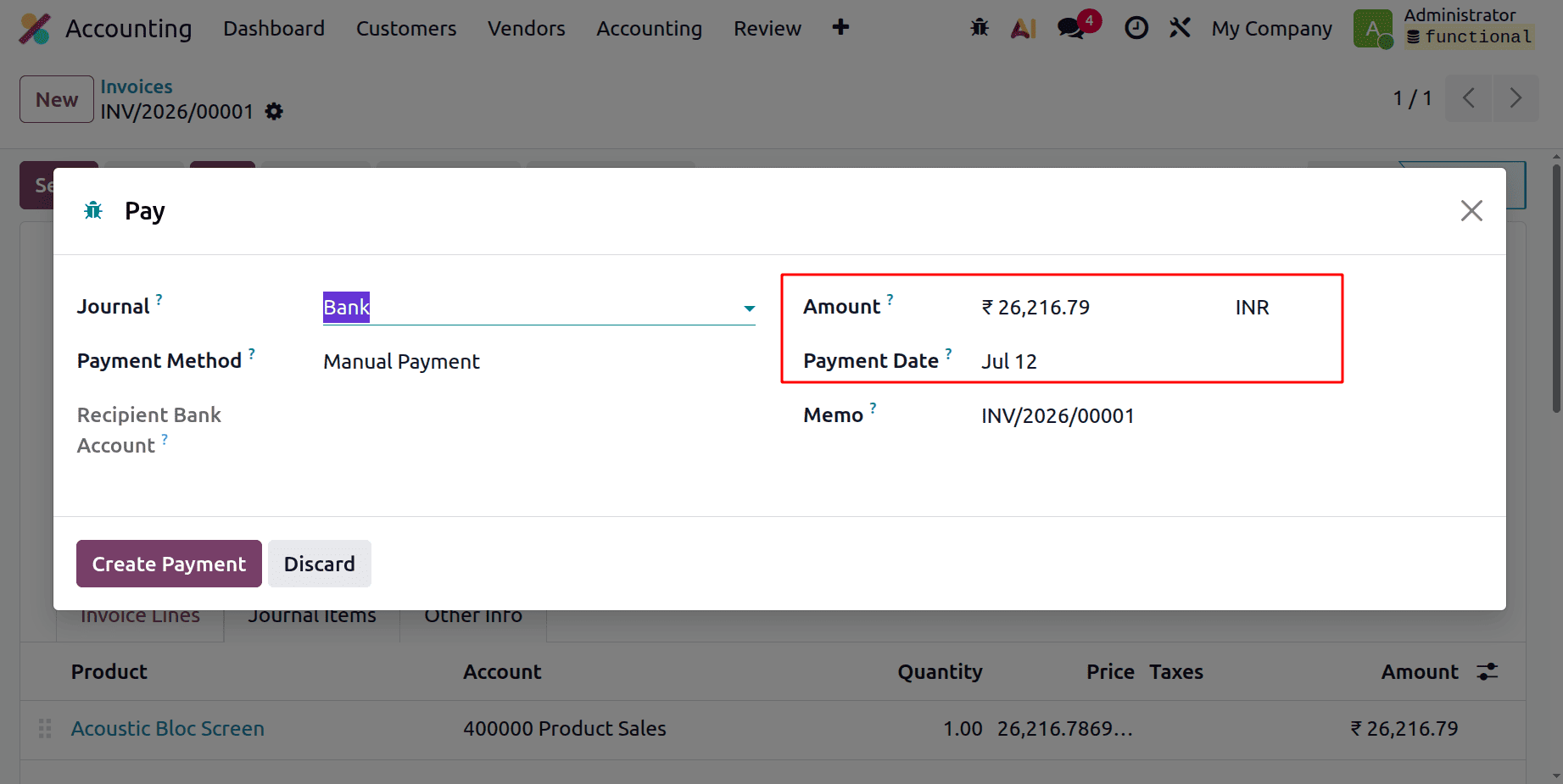
Task: Click the line amount ₹ 26,216.79
Action: [x=1404, y=729]
